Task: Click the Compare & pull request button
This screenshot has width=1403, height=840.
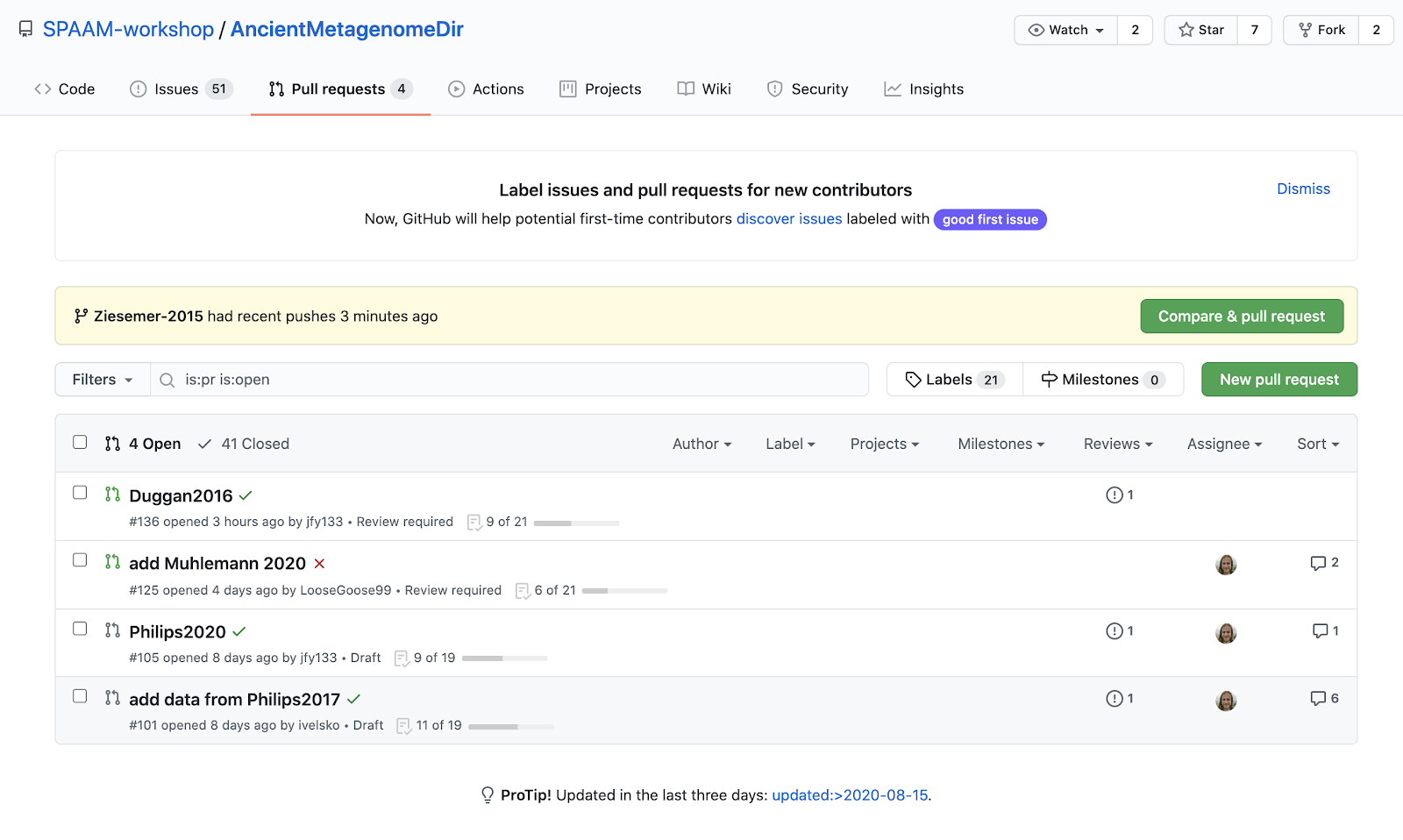Action: (1242, 317)
